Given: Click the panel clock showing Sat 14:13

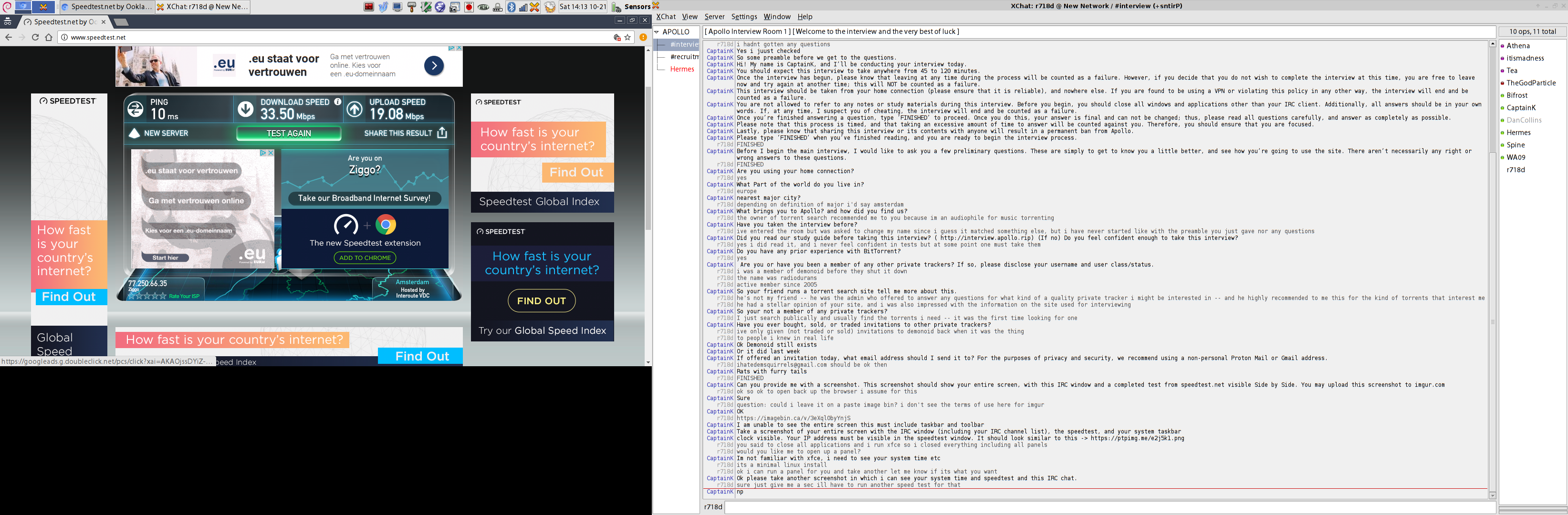Looking at the screenshot, I should coord(583,7).
